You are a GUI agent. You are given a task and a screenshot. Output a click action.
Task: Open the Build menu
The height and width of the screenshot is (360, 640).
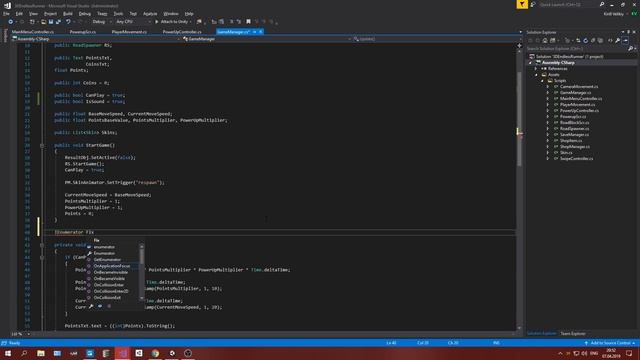coord(68,14)
